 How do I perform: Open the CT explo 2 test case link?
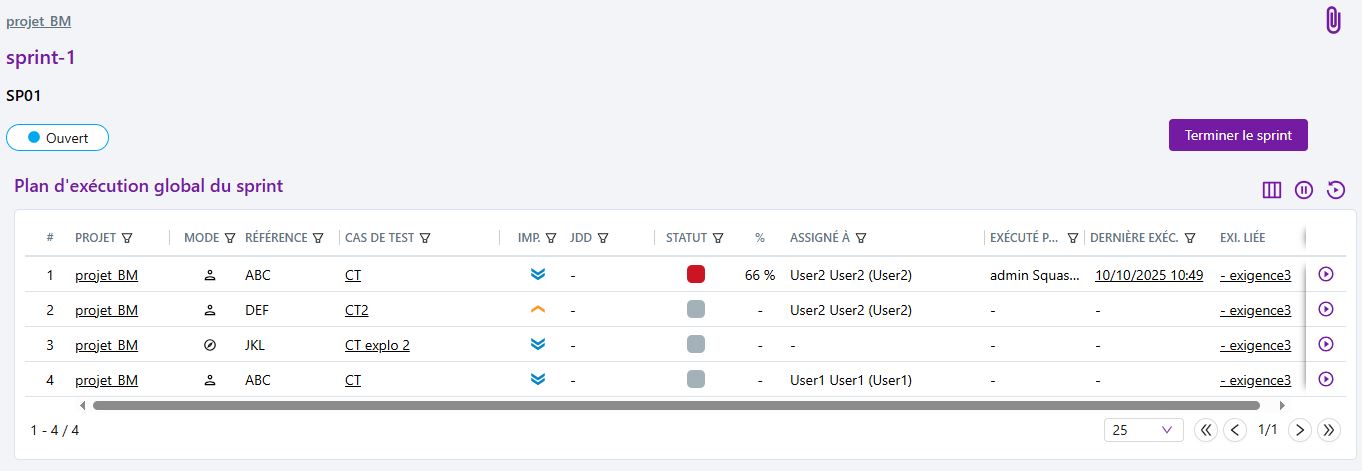point(377,345)
